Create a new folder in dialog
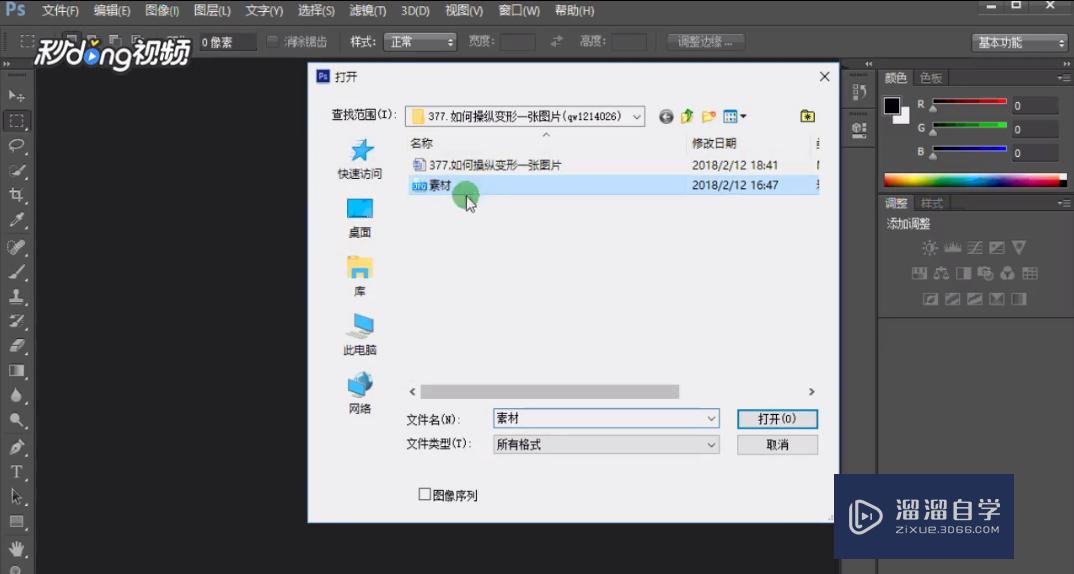 point(708,117)
